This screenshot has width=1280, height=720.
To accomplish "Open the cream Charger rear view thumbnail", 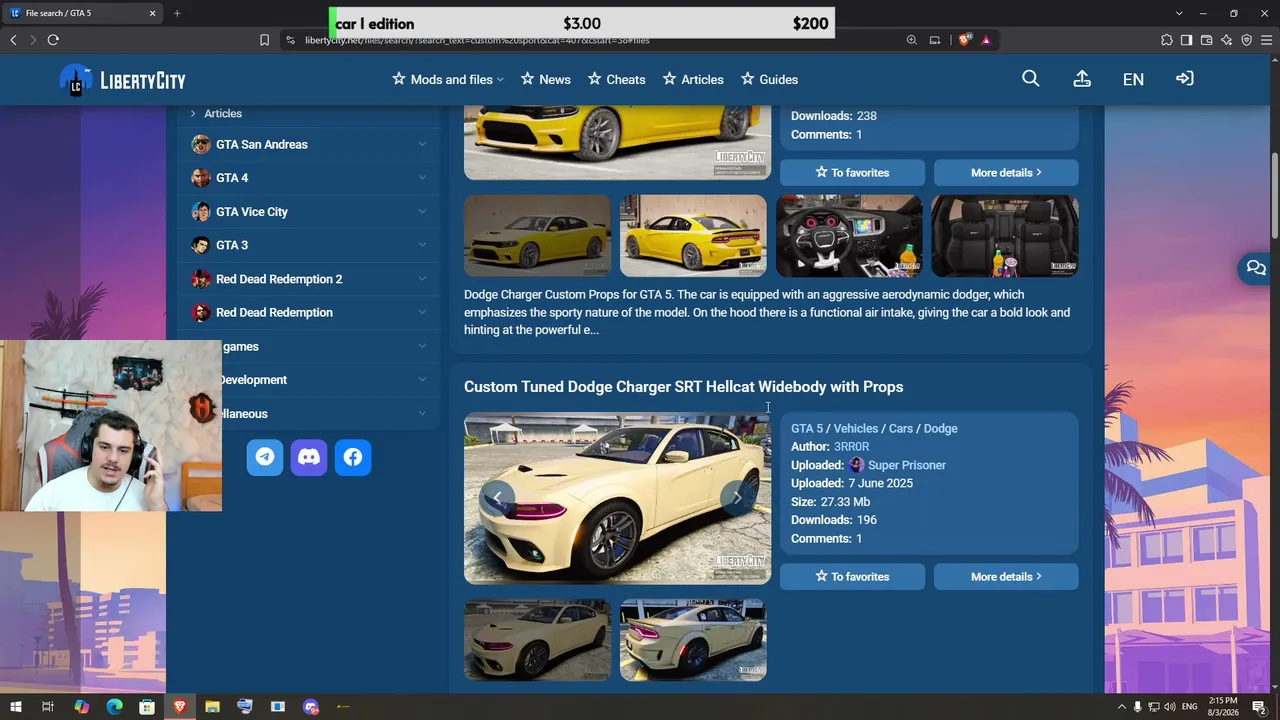I will [x=693, y=640].
